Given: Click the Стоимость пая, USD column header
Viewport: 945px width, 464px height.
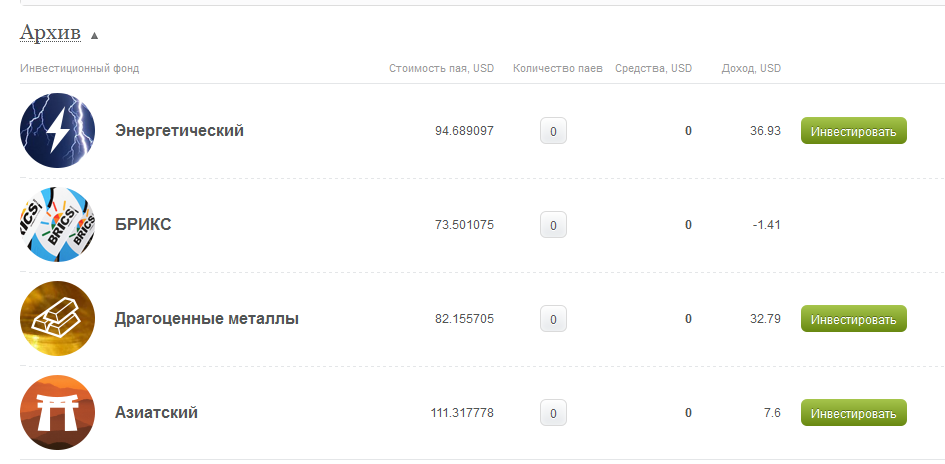Looking at the screenshot, I should point(441,69).
